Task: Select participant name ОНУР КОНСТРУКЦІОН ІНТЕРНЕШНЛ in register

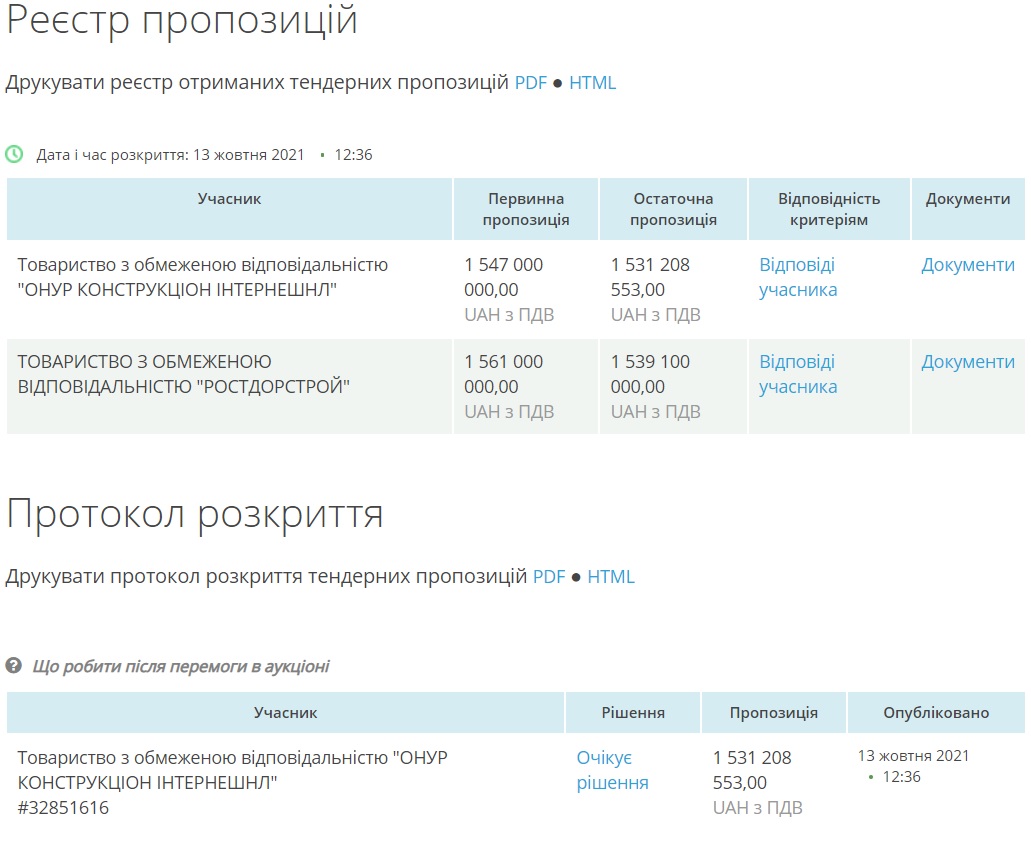Action: 203,277
